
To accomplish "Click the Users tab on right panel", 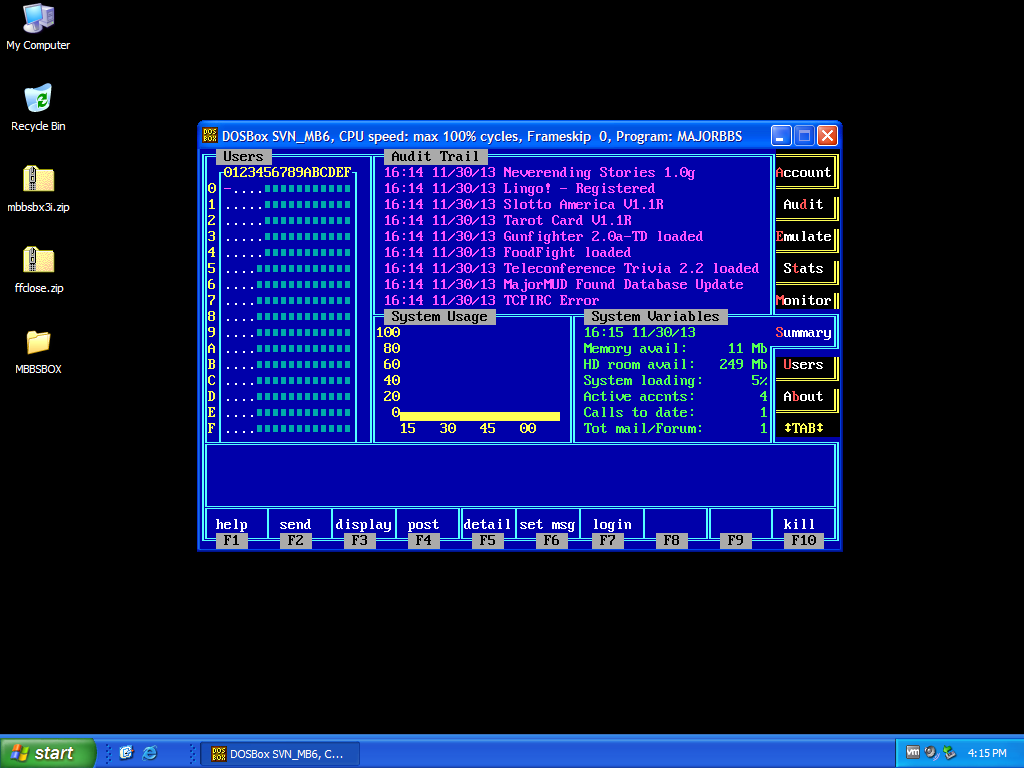I will coord(804,365).
